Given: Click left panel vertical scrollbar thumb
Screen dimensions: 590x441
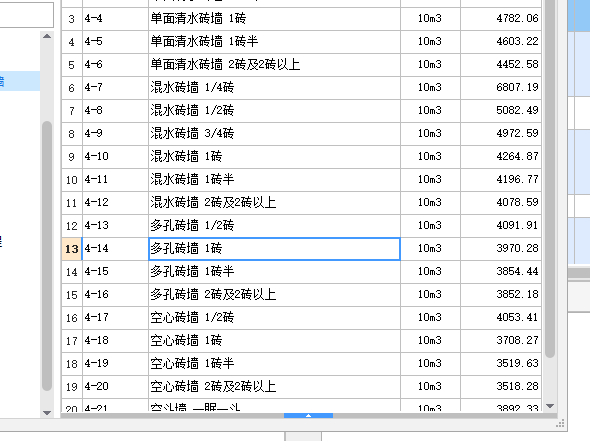Looking at the screenshot, I should coord(47,256).
